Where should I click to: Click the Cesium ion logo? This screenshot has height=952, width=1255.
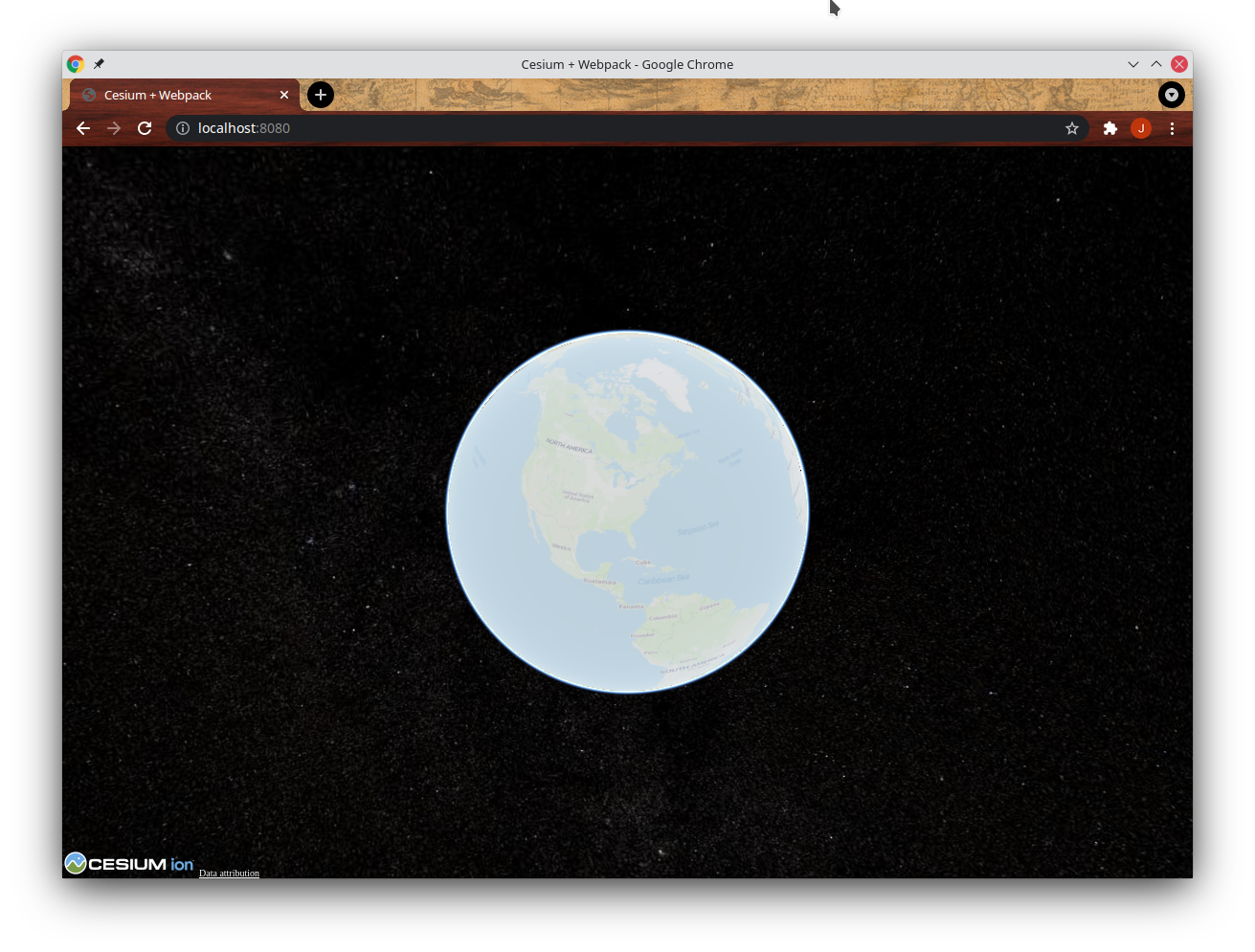point(129,863)
